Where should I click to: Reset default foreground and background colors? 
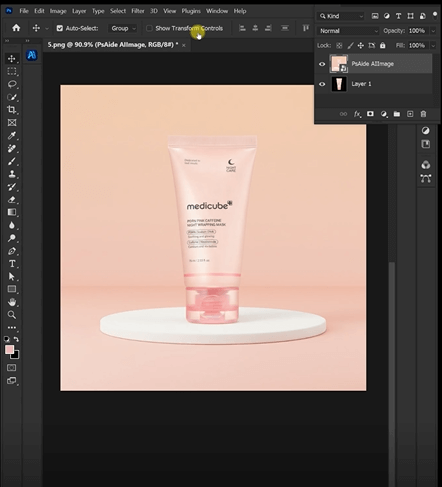(x=6, y=339)
